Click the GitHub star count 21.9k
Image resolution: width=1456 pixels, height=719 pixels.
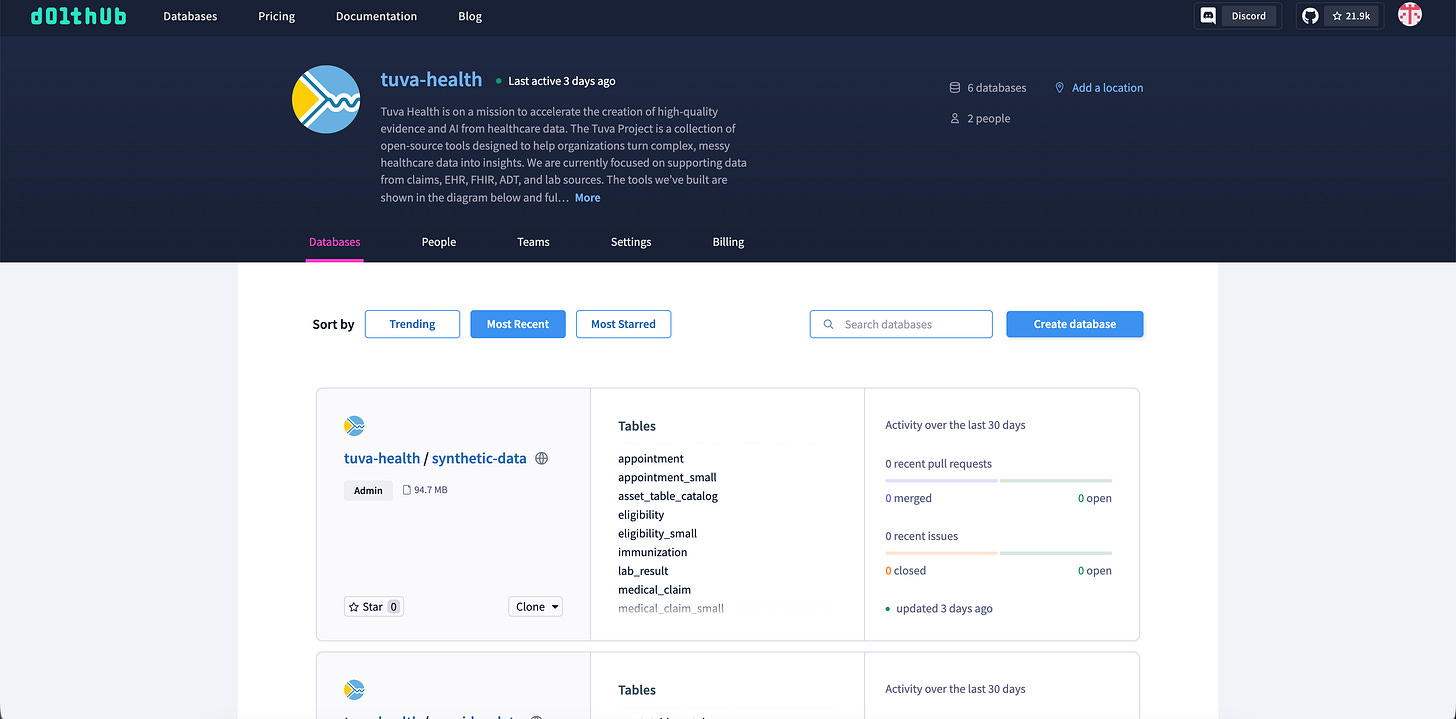pyautogui.click(x=1351, y=16)
